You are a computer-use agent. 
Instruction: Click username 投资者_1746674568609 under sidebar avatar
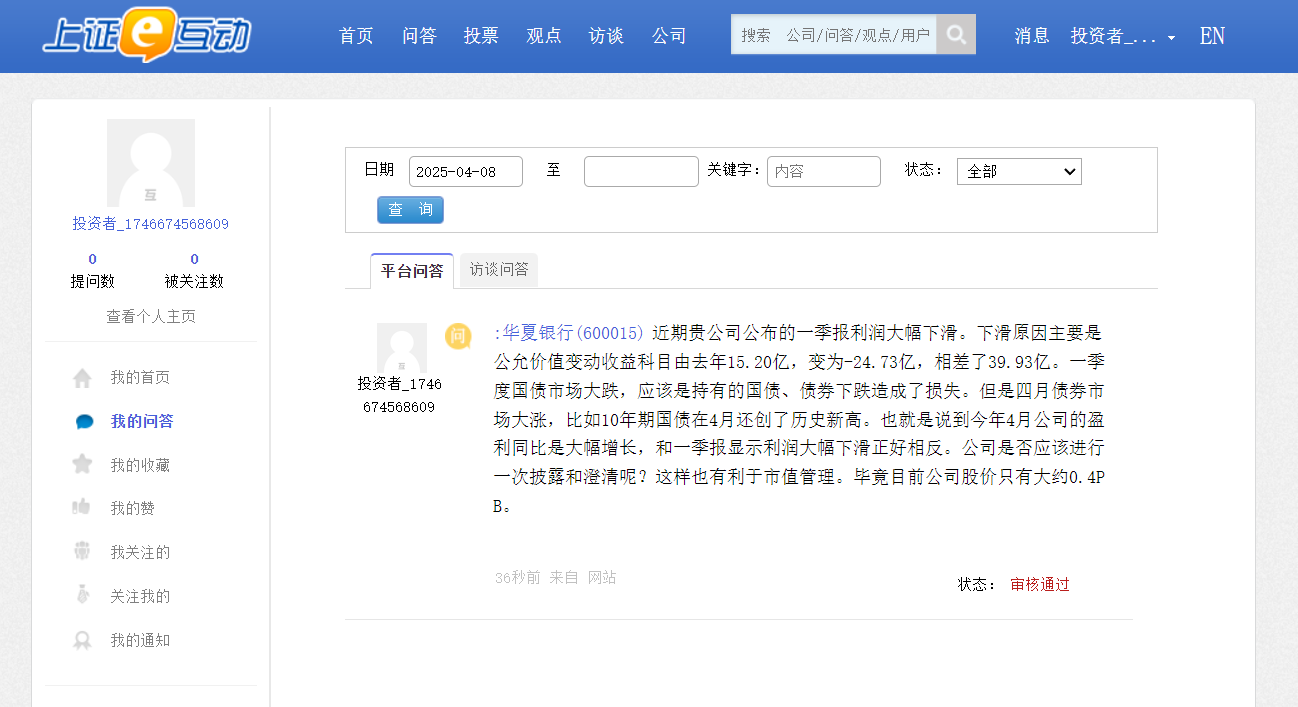coord(150,224)
